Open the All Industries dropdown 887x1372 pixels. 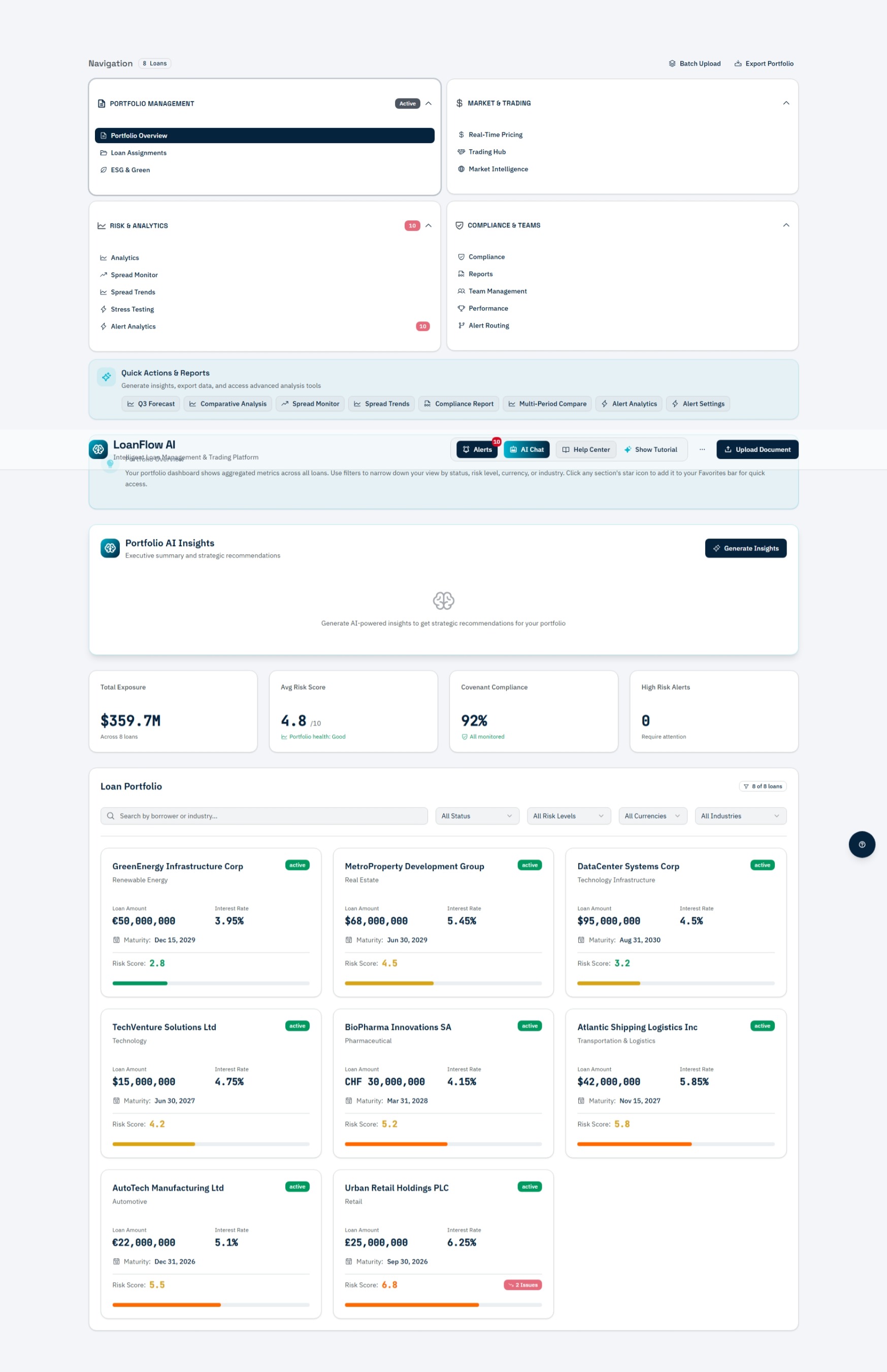[740, 816]
